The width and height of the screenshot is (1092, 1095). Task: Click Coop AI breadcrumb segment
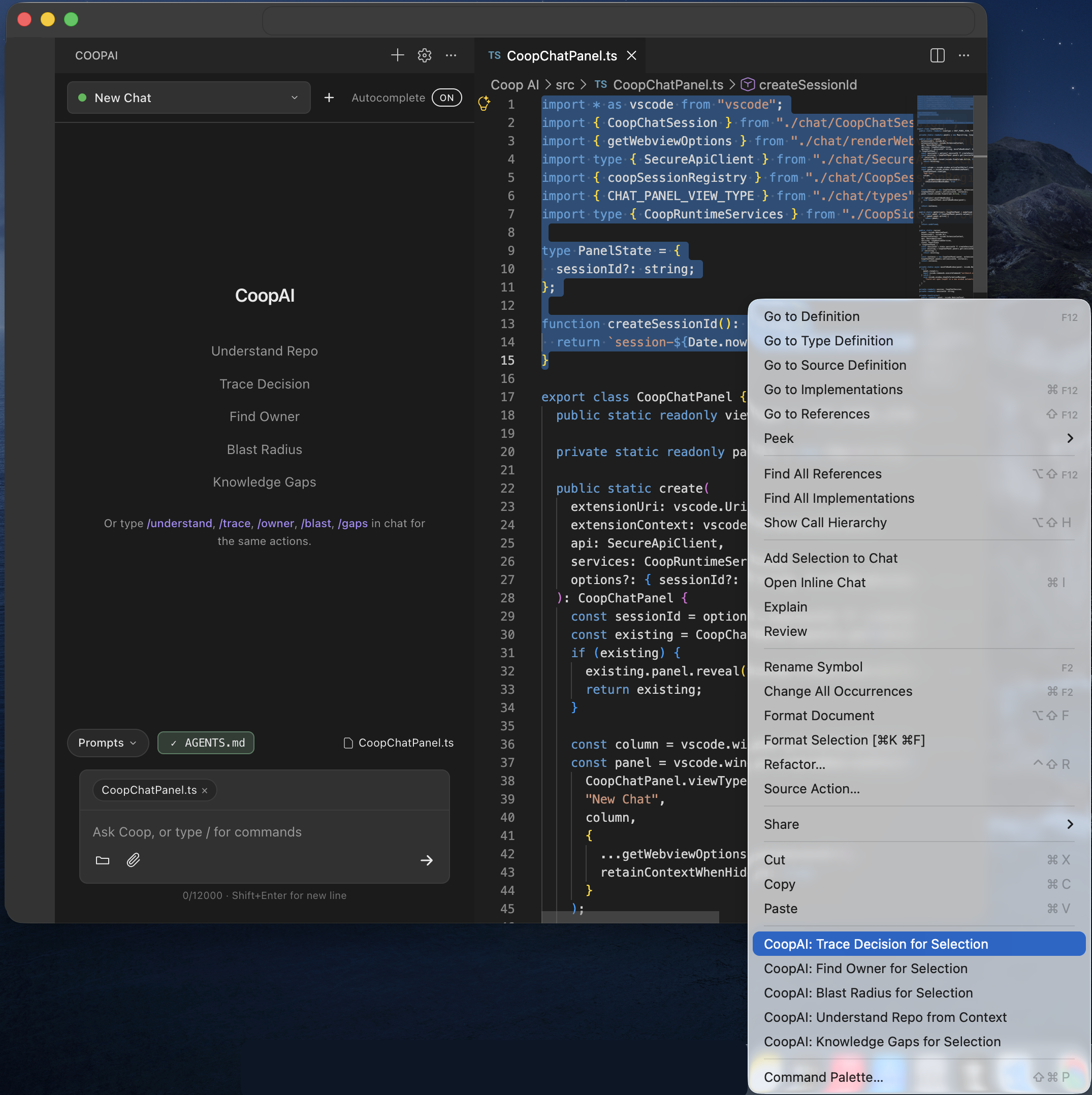point(515,84)
